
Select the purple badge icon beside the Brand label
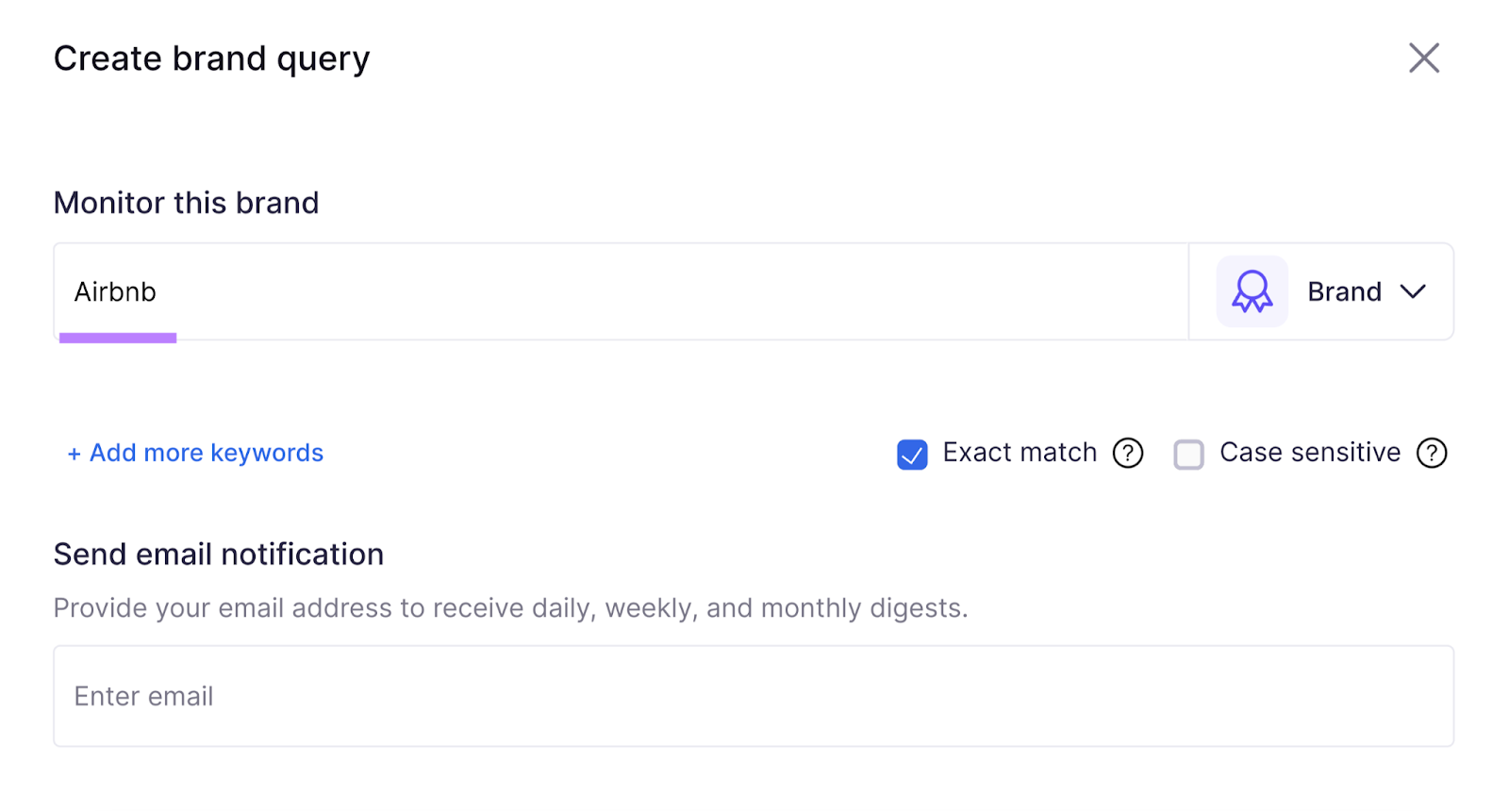point(1252,291)
